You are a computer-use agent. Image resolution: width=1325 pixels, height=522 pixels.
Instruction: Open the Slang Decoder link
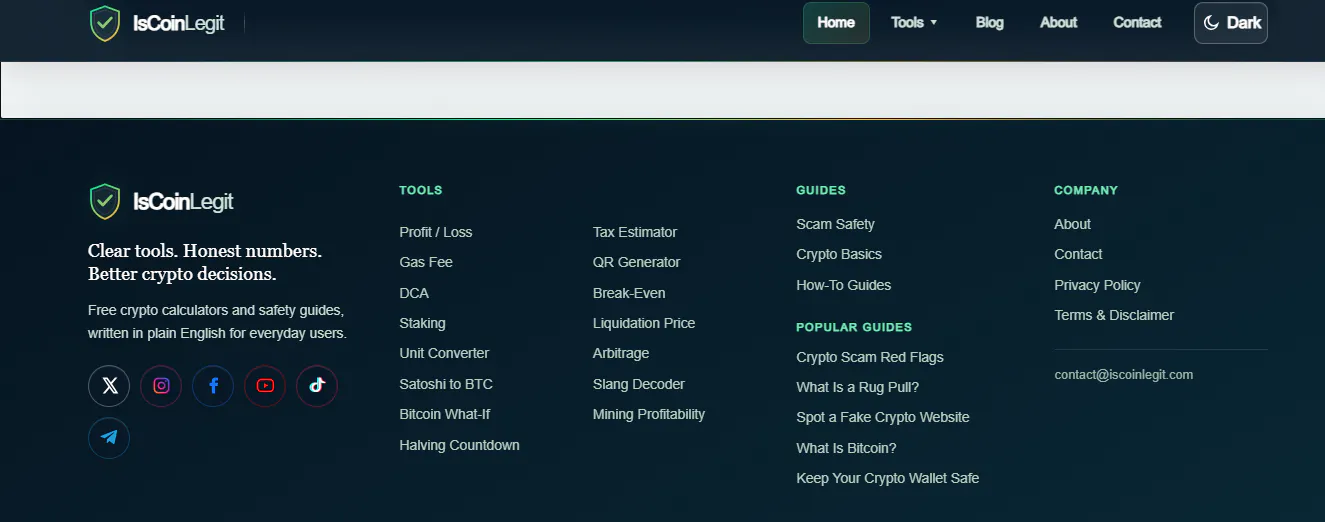(639, 384)
